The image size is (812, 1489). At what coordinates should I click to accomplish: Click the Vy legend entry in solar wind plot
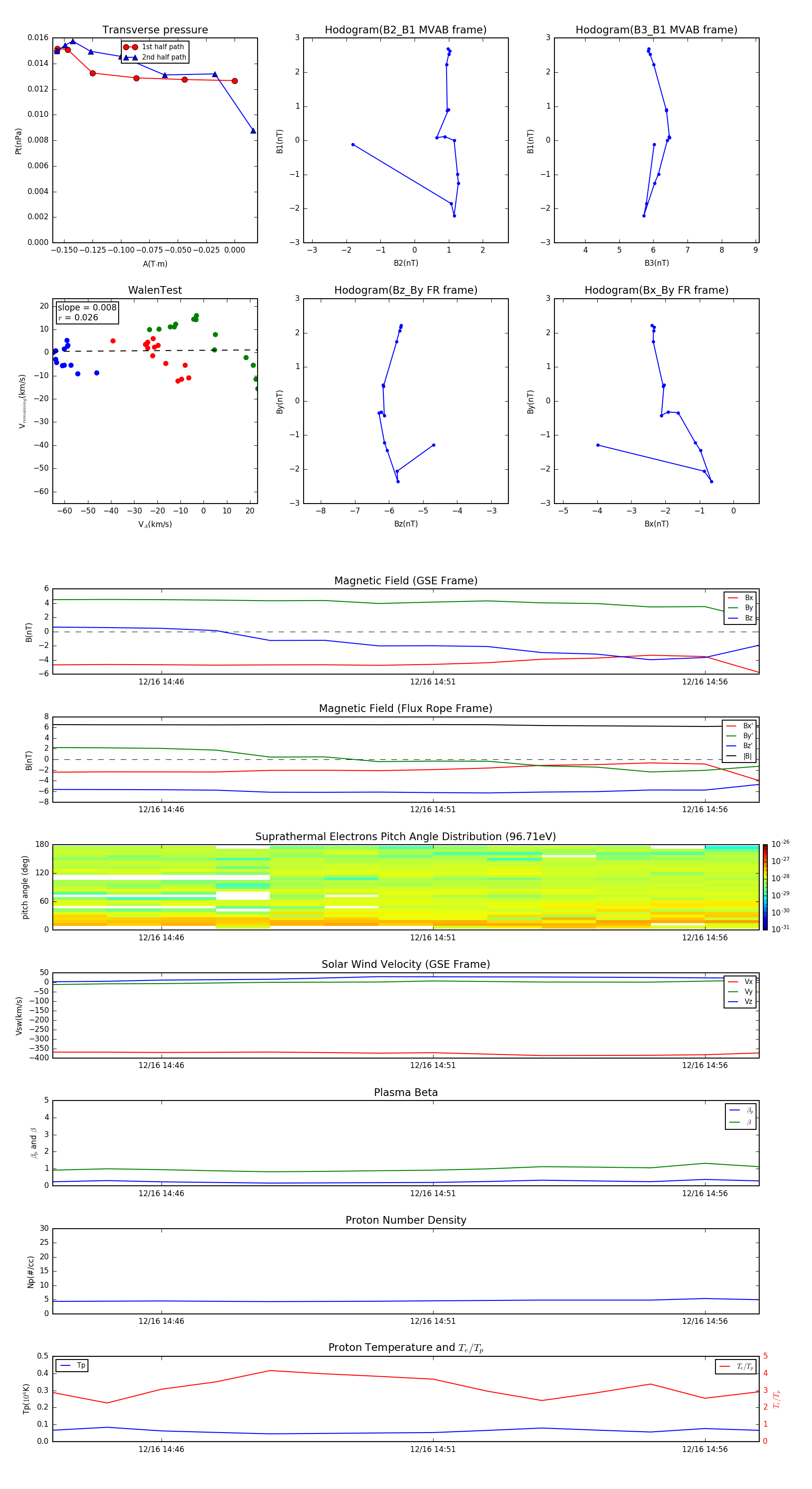[x=740, y=991]
